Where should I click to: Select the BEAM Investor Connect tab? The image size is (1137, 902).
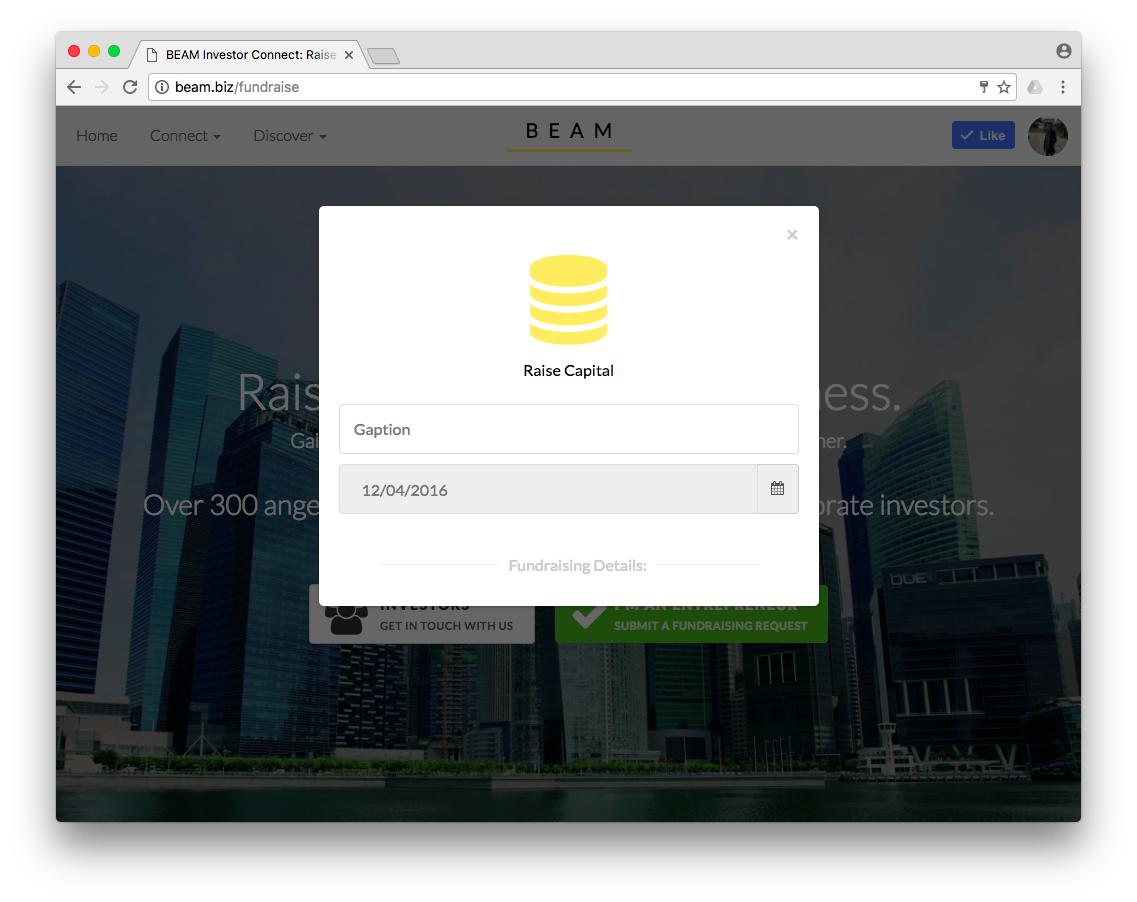click(x=250, y=55)
